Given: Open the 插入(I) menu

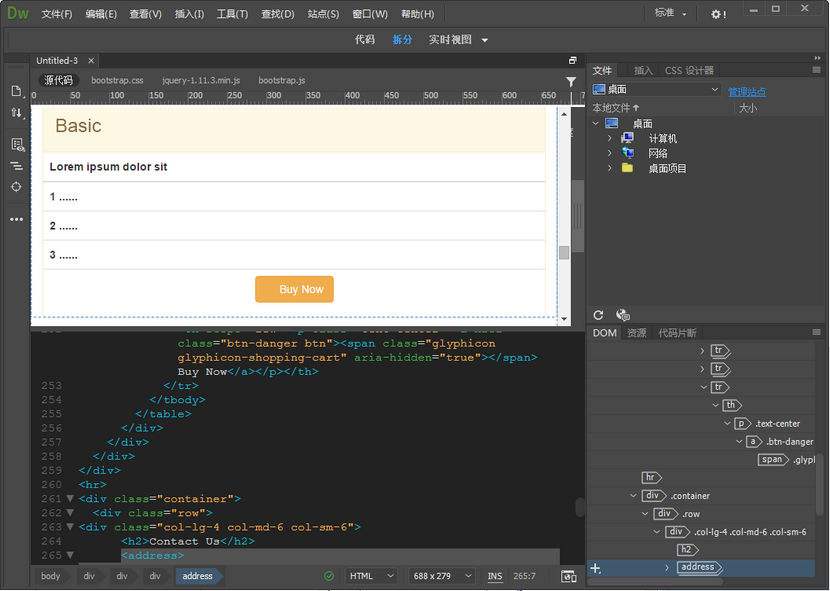Looking at the screenshot, I should tap(189, 14).
